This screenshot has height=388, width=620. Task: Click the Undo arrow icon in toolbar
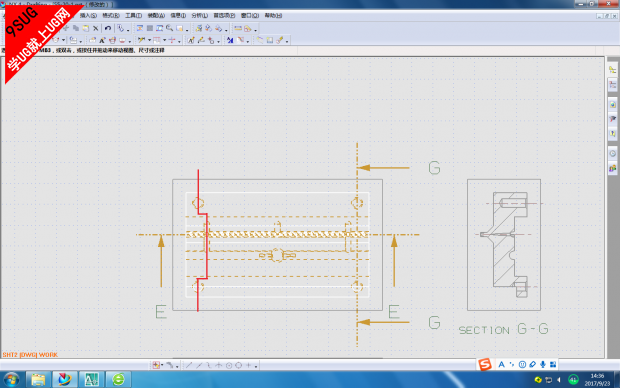pos(108,28)
